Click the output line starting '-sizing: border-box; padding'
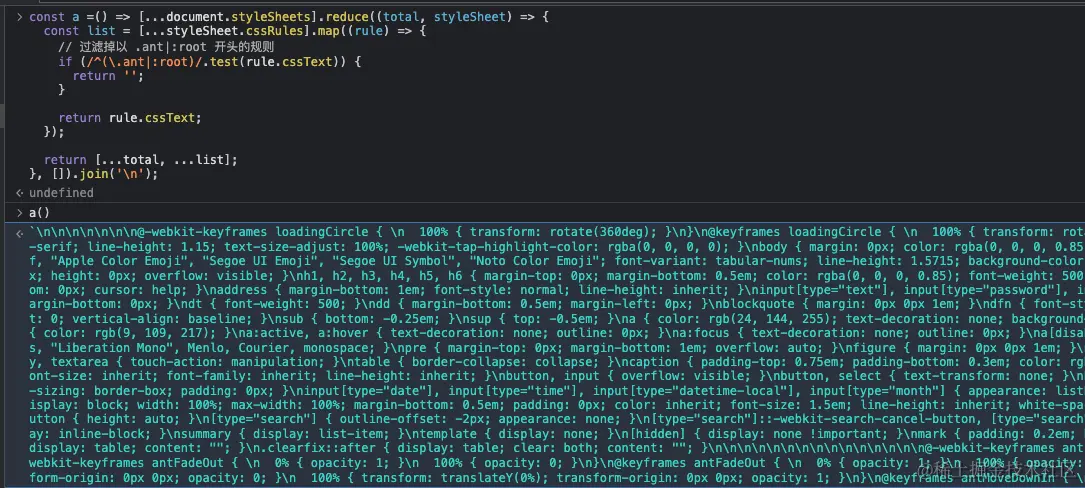This screenshot has height=488, width=1085. click(557, 390)
